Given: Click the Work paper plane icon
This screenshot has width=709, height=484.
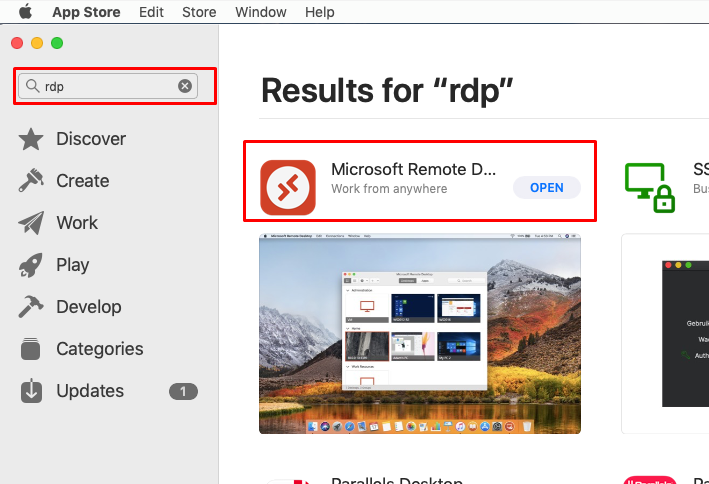Looking at the screenshot, I should pos(31,223).
